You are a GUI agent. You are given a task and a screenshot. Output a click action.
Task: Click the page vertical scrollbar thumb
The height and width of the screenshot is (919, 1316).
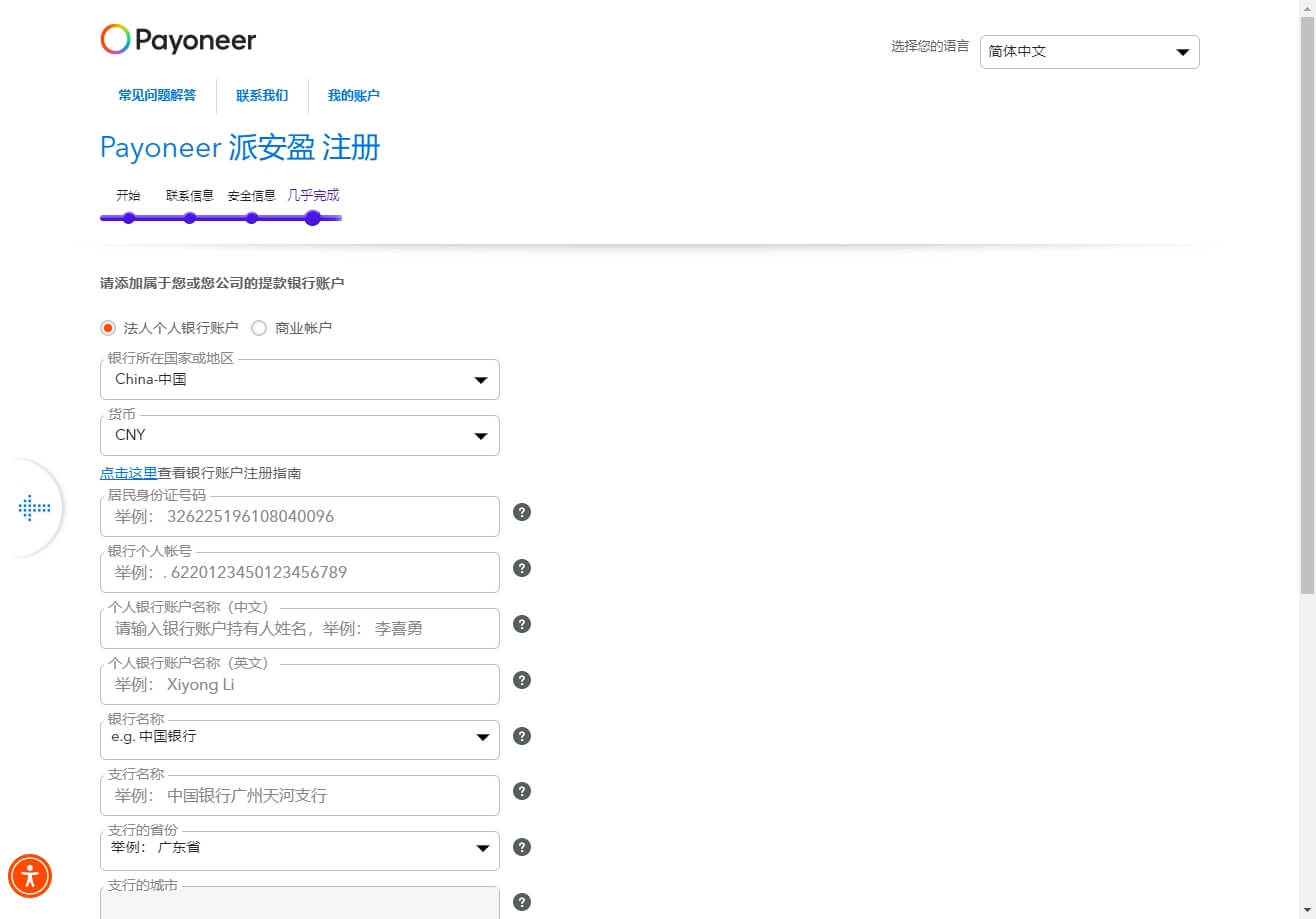1307,305
